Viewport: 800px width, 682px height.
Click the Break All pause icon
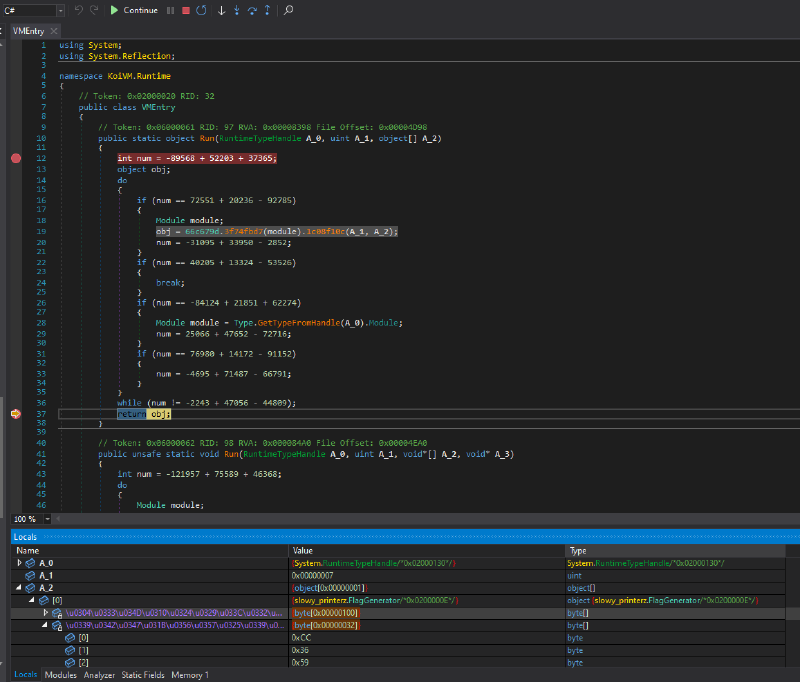click(x=170, y=10)
